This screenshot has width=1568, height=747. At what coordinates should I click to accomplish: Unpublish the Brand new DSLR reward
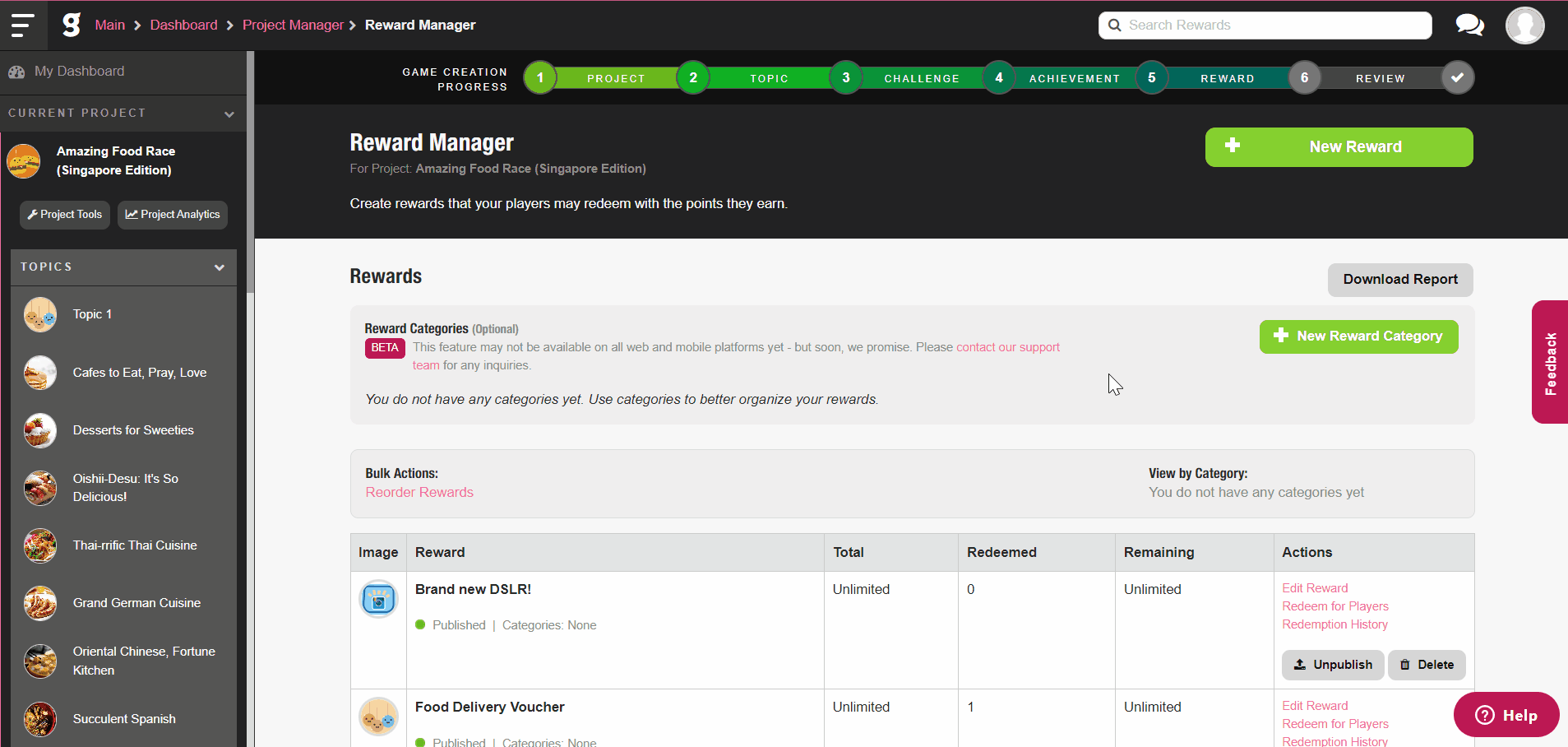(1332, 665)
